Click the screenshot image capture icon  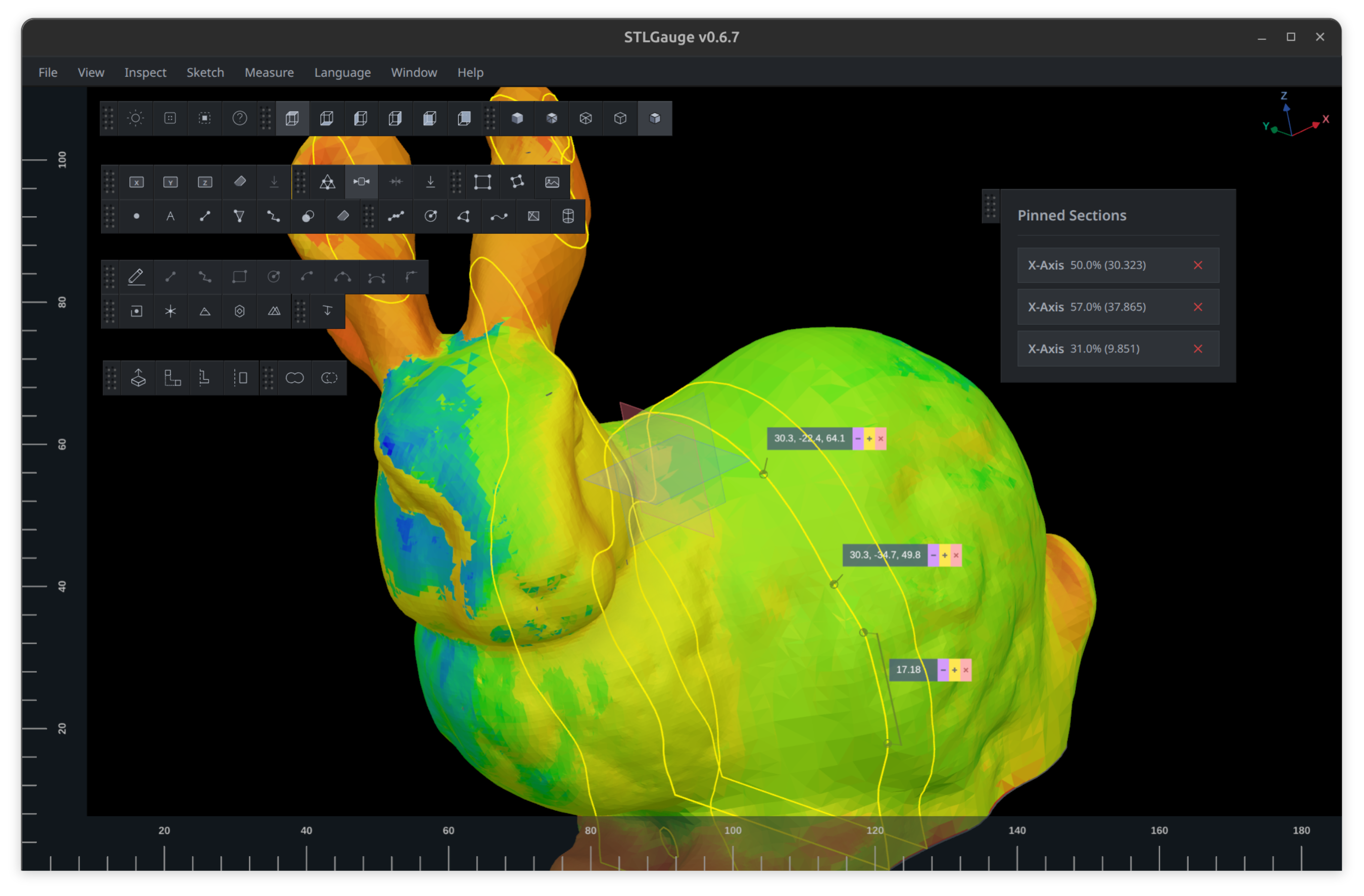[551, 182]
